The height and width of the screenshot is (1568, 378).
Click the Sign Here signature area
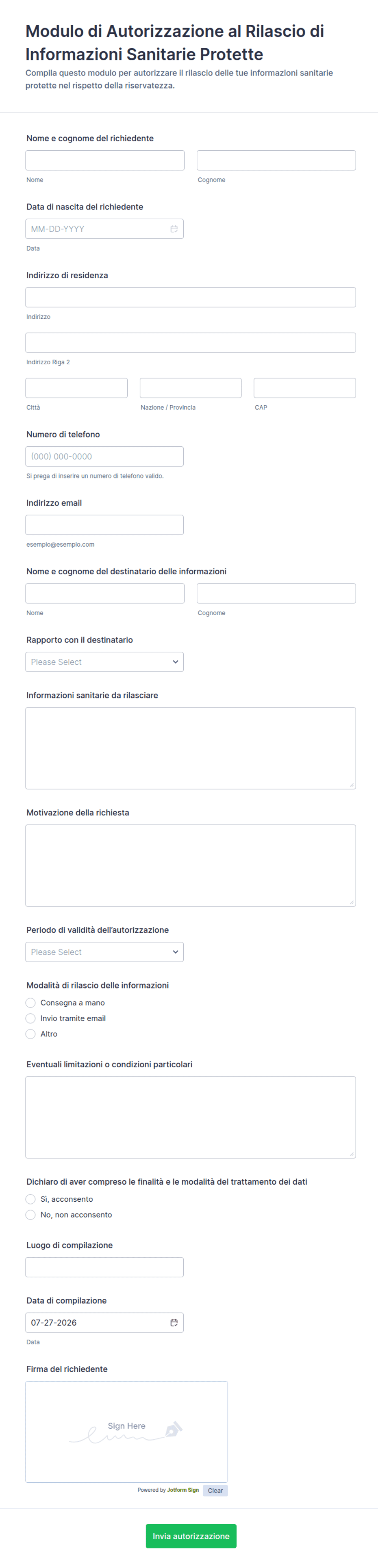coord(127,1432)
